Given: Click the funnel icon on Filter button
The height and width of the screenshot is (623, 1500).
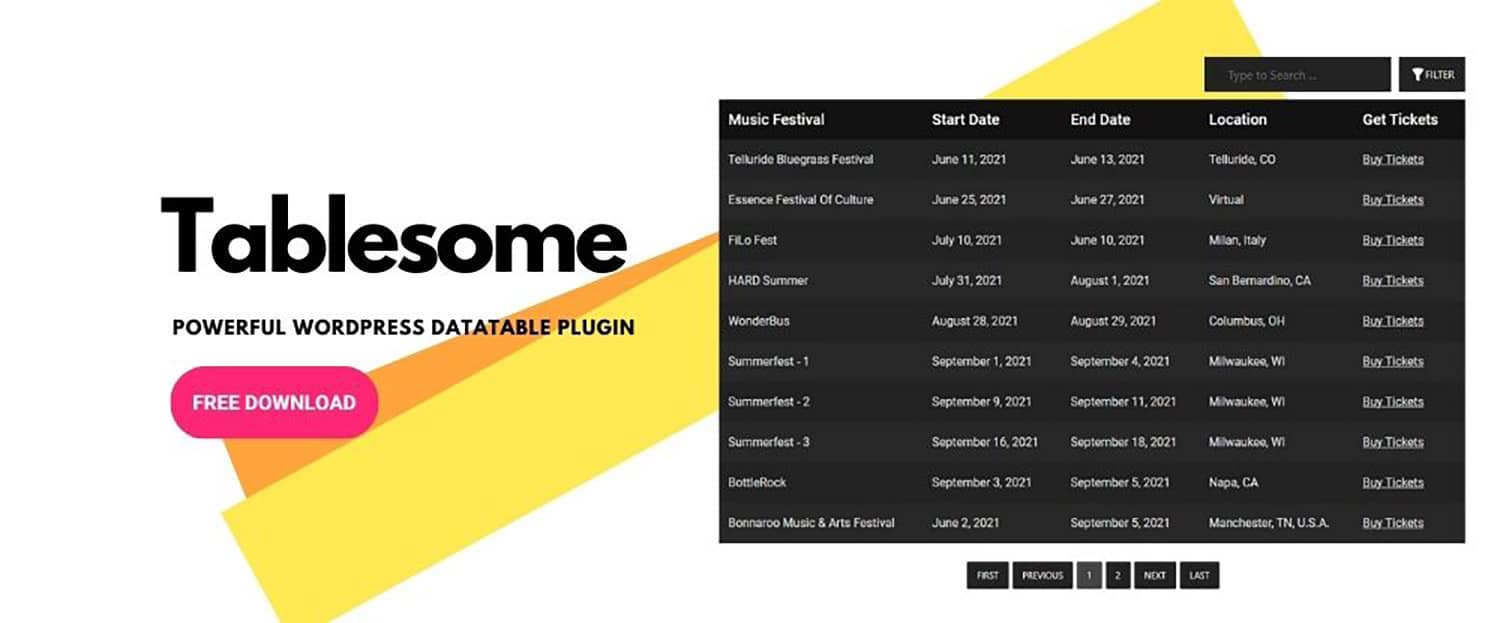Looking at the screenshot, I should (1417, 75).
